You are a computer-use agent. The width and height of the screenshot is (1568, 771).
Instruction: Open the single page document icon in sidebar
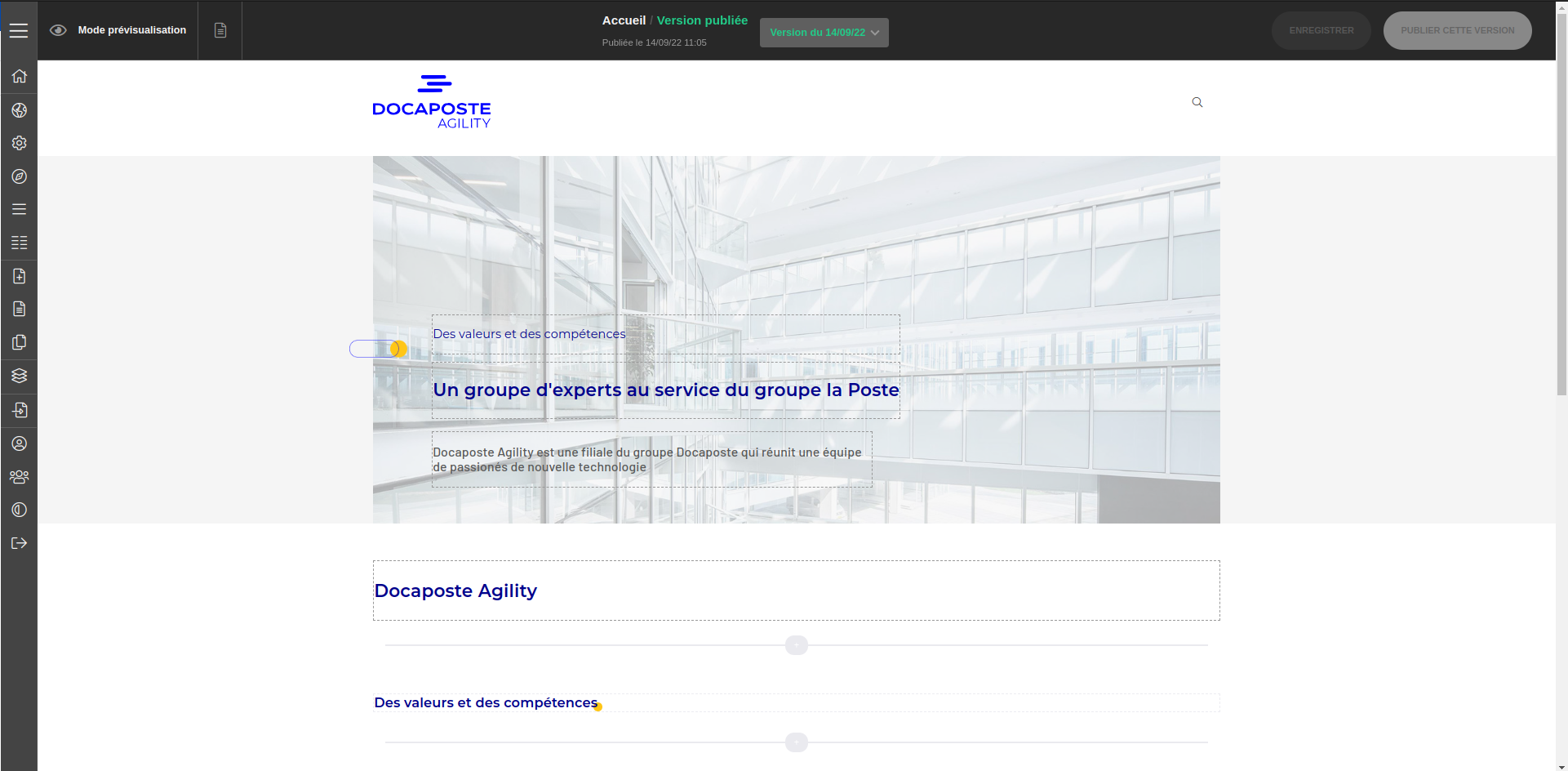pos(20,309)
